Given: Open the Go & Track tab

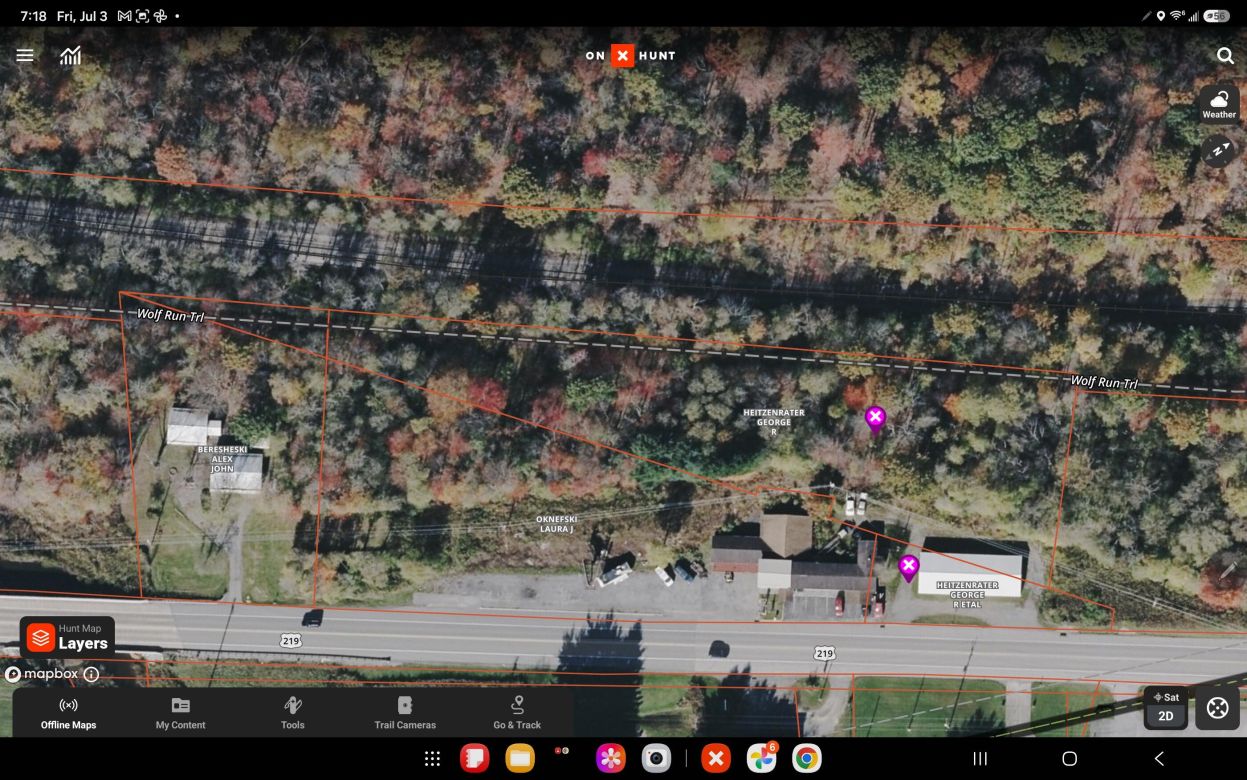Looking at the screenshot, I should tap(517, 713).
